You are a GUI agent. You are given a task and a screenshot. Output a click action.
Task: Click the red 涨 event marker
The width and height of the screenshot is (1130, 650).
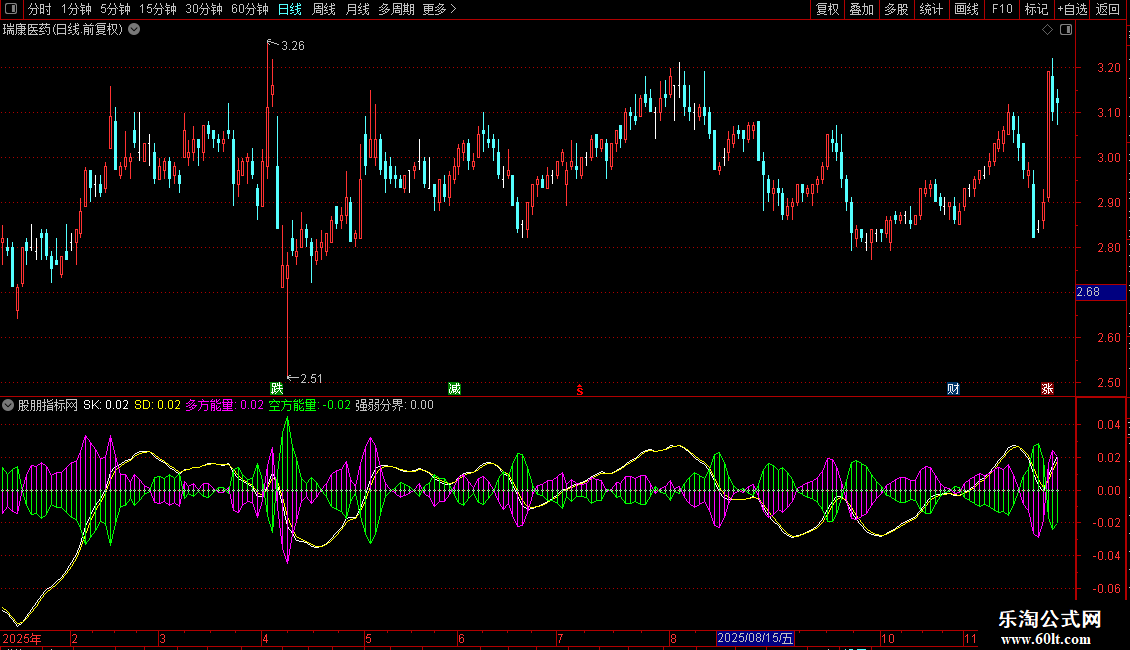[1047, 388]
